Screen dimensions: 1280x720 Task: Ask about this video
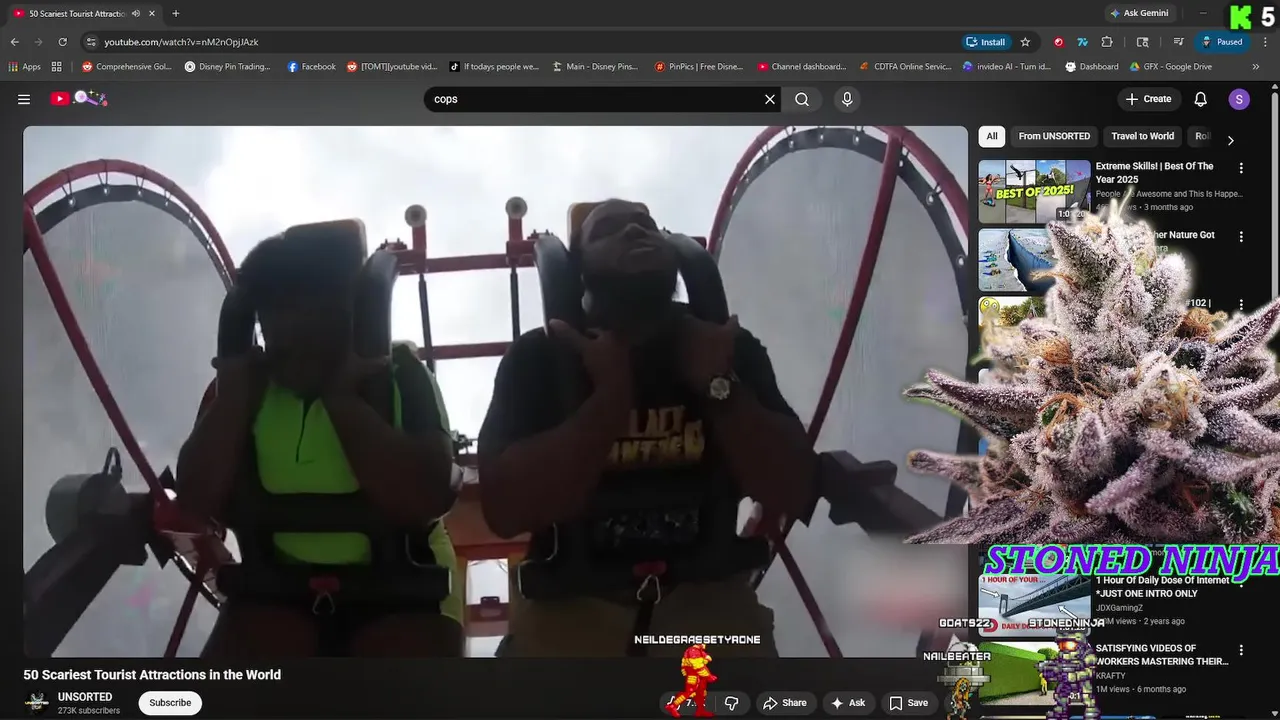[848, 703]
